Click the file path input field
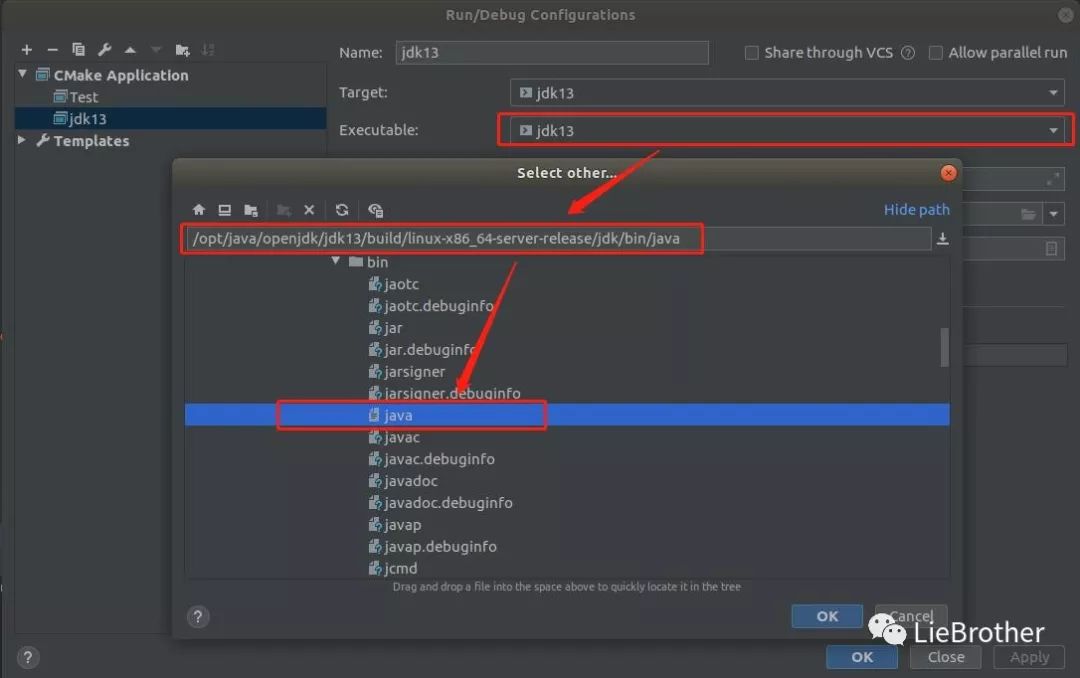 tap(558, 238)
